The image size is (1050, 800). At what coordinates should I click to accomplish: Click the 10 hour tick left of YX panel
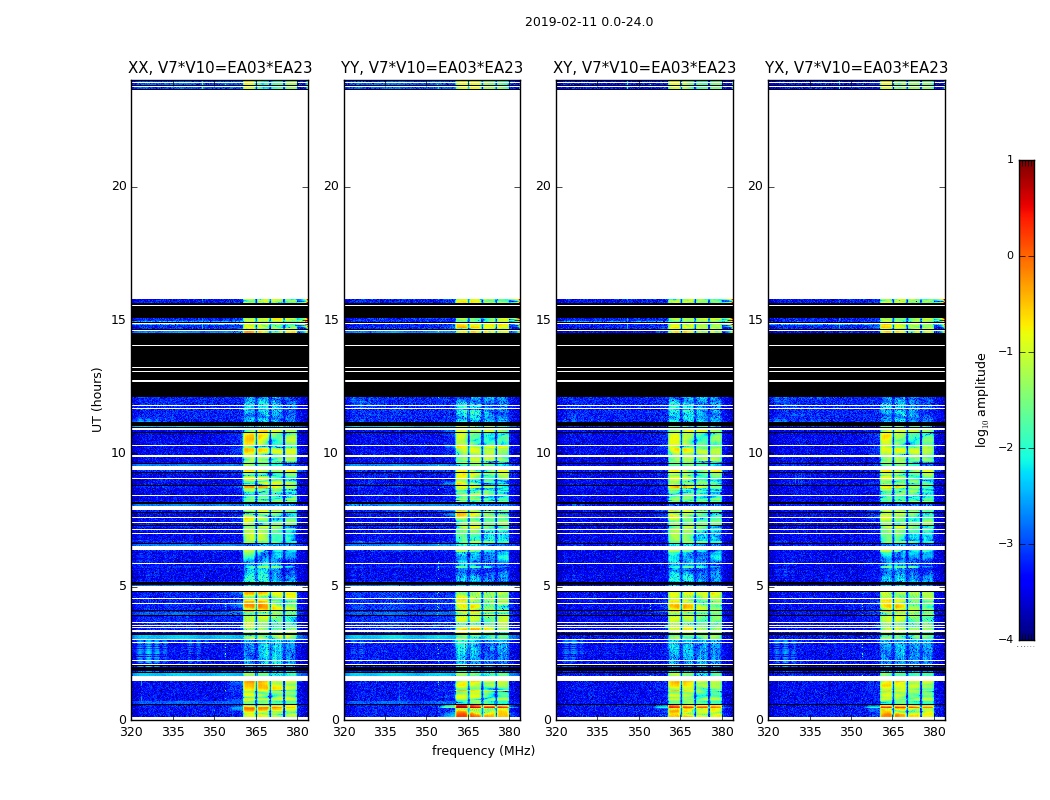(x=755, y=453)
